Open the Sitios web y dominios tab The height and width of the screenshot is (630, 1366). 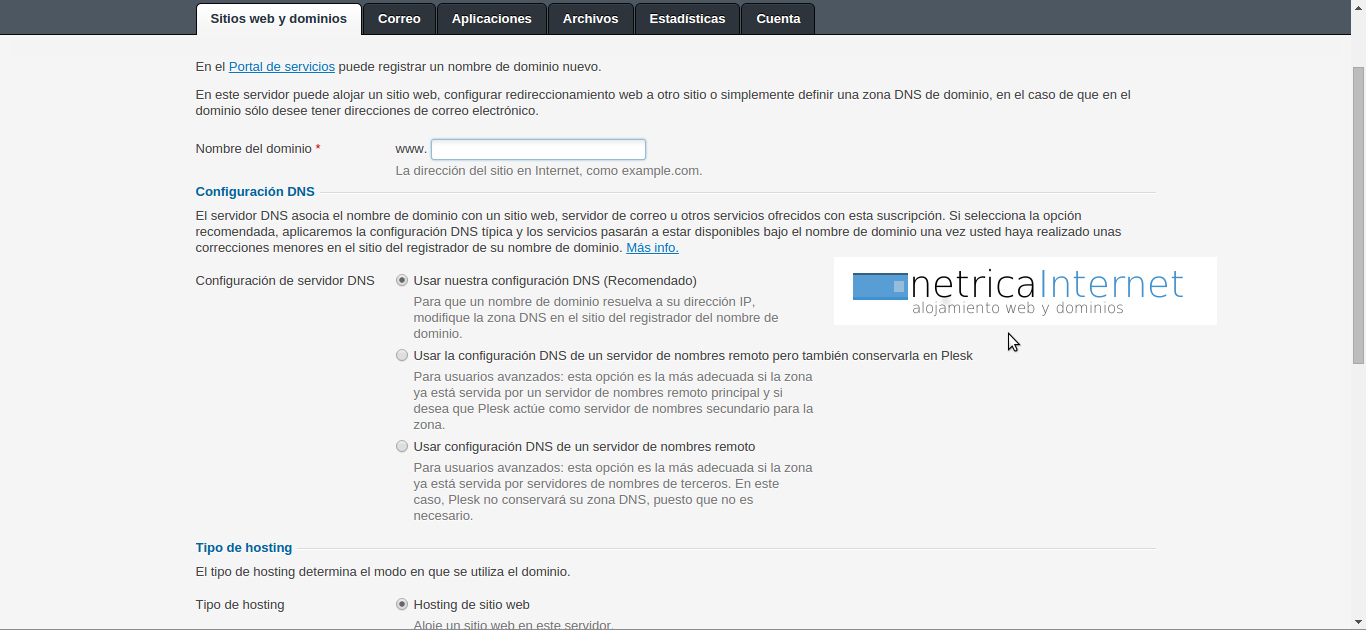278,19
